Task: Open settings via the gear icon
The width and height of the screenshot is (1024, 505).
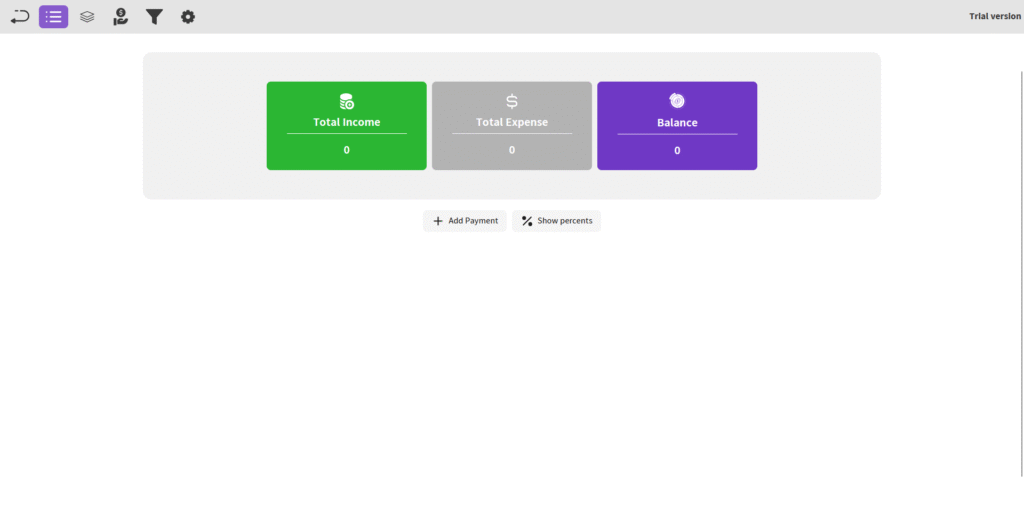Action: click(187, 17)
